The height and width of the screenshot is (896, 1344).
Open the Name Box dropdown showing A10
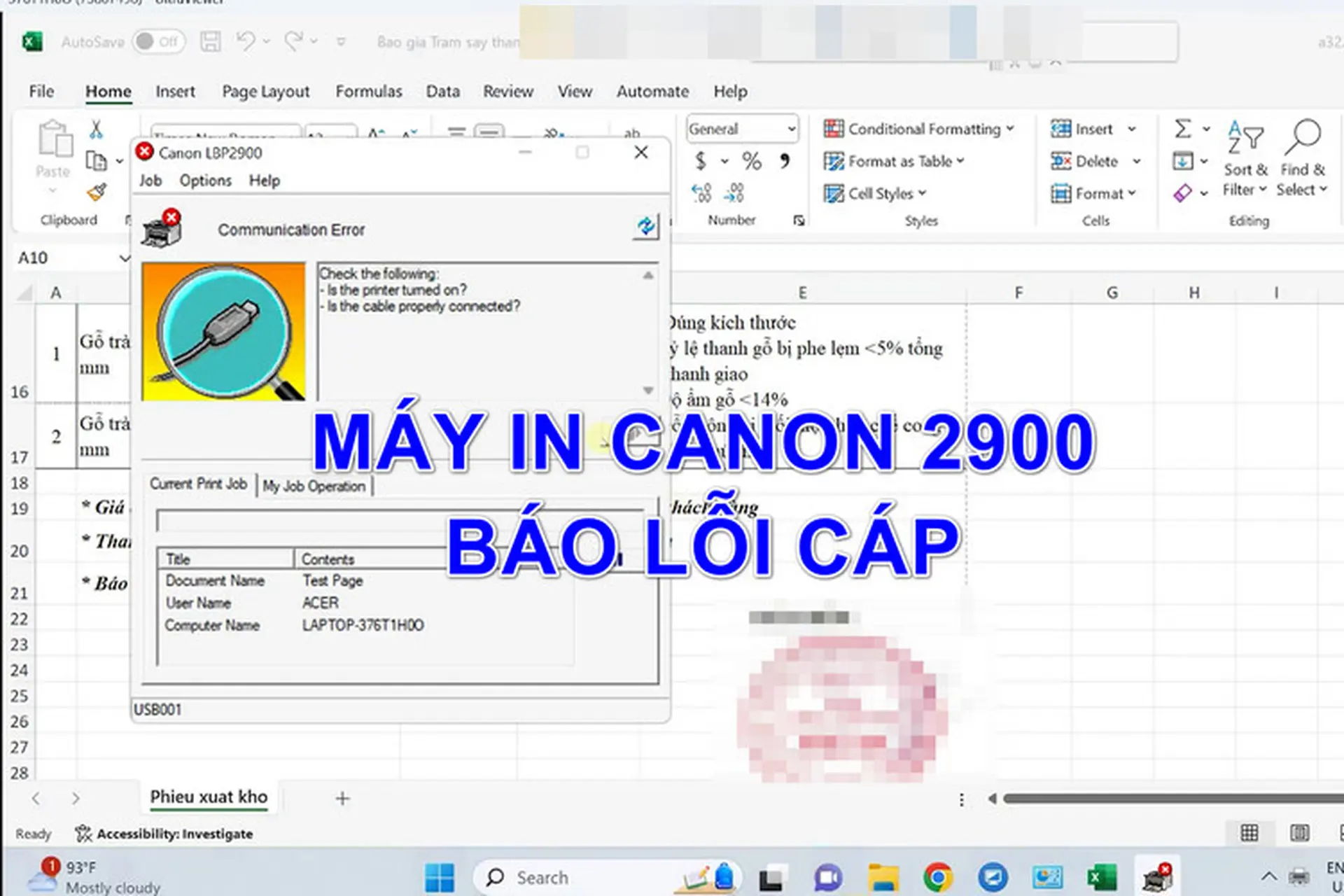point(125,258)
